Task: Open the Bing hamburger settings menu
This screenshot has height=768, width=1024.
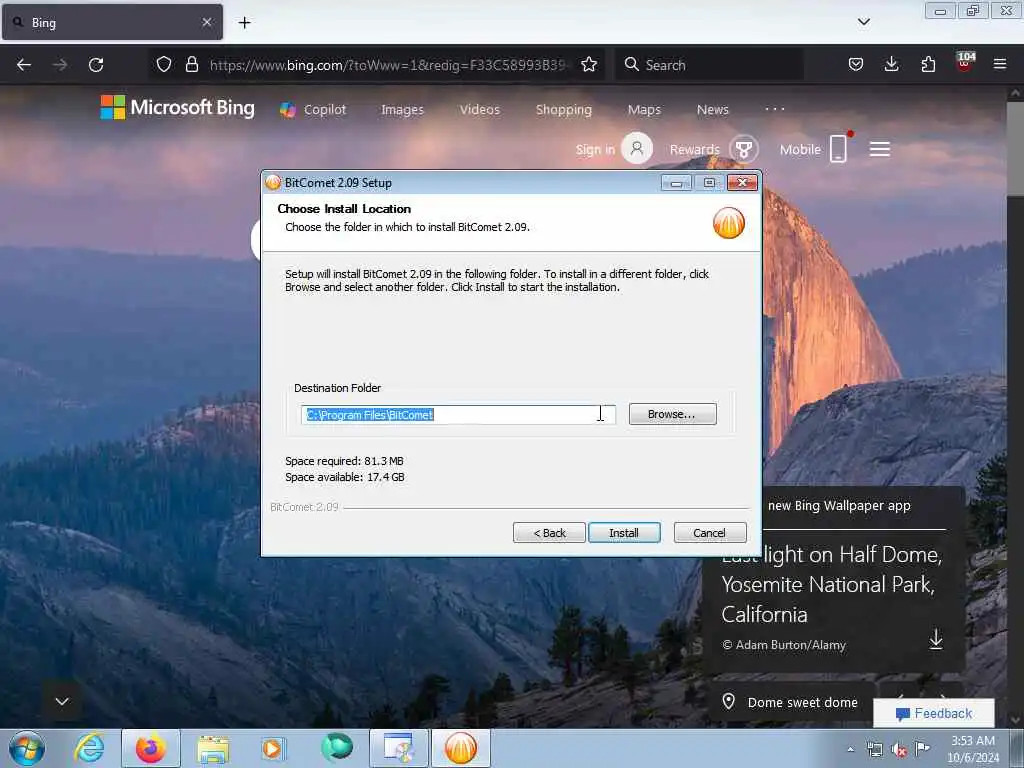Action: 880,150
